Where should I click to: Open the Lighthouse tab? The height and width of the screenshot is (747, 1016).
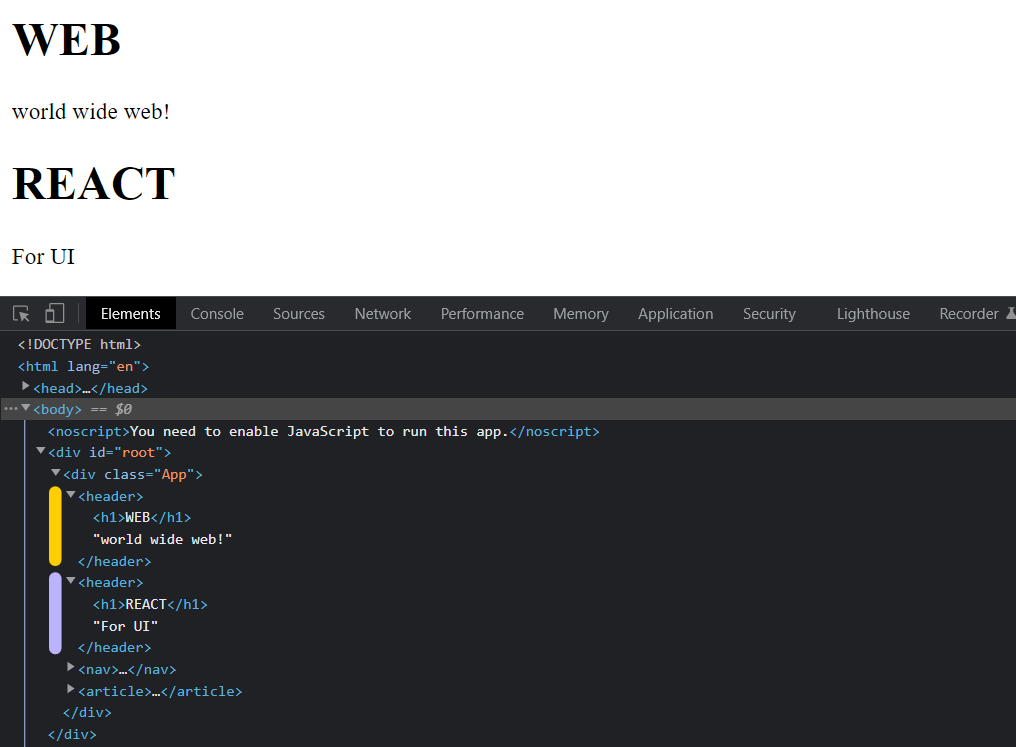pos(873,314)
